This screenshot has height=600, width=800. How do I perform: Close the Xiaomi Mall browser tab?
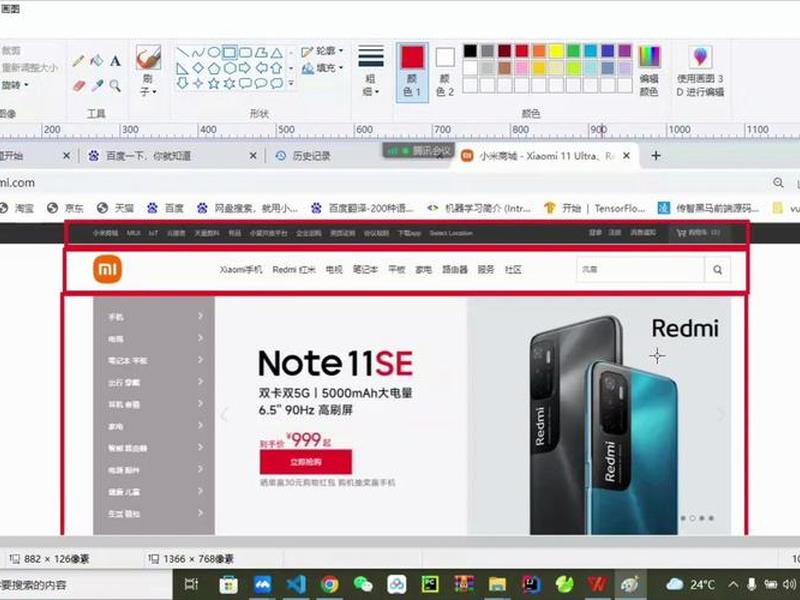coord(627,156)
